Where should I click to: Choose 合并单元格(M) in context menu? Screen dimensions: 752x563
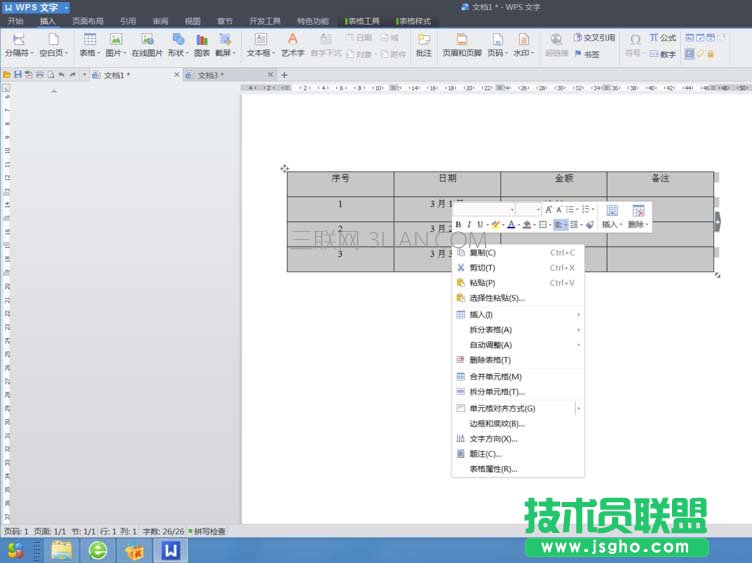tap(518, 376)
